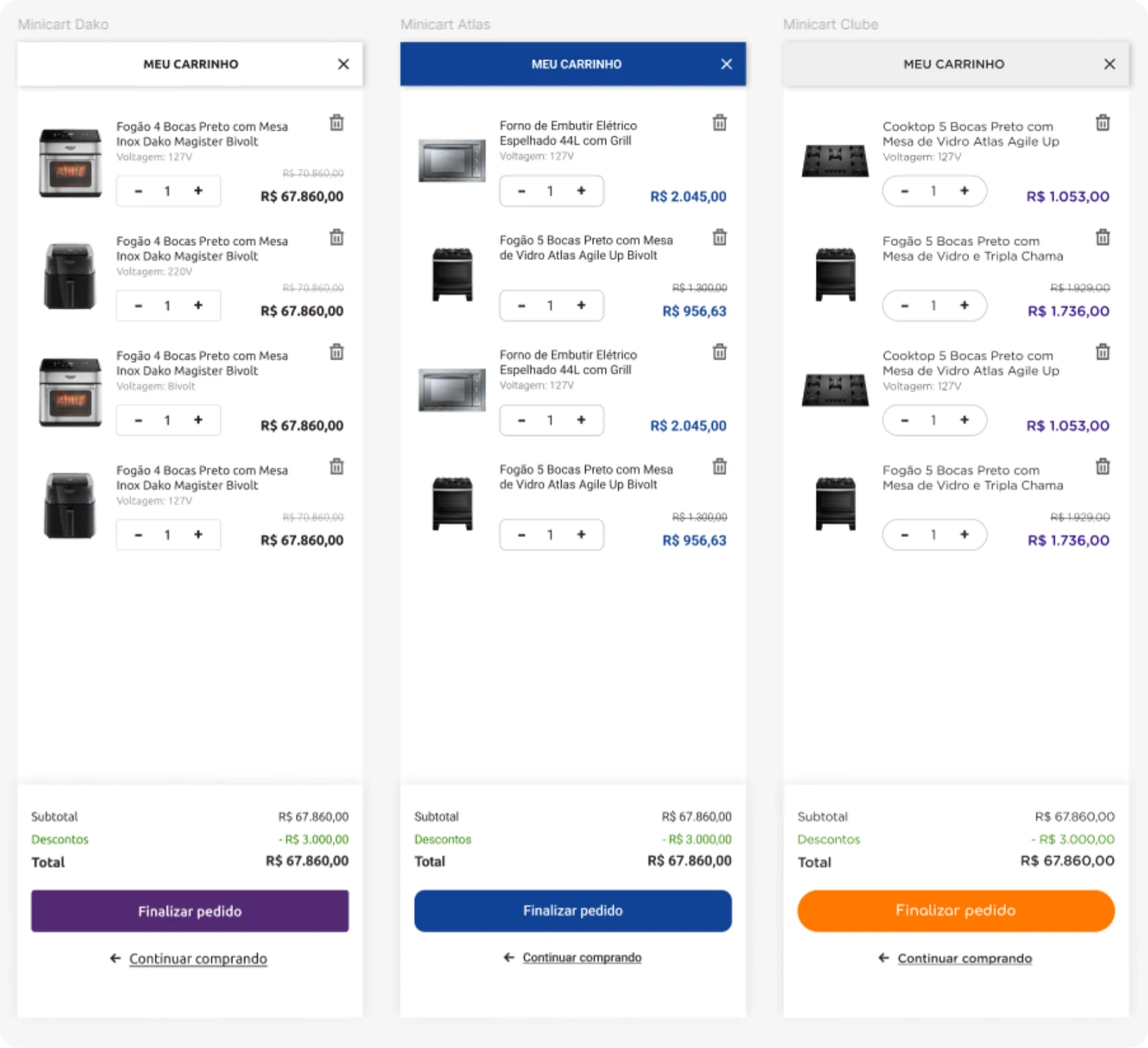This screenshot has width=1148, height=1048.
Task: Increase quantity of the 220V Dako item
Action: click(x=199, y=305)
